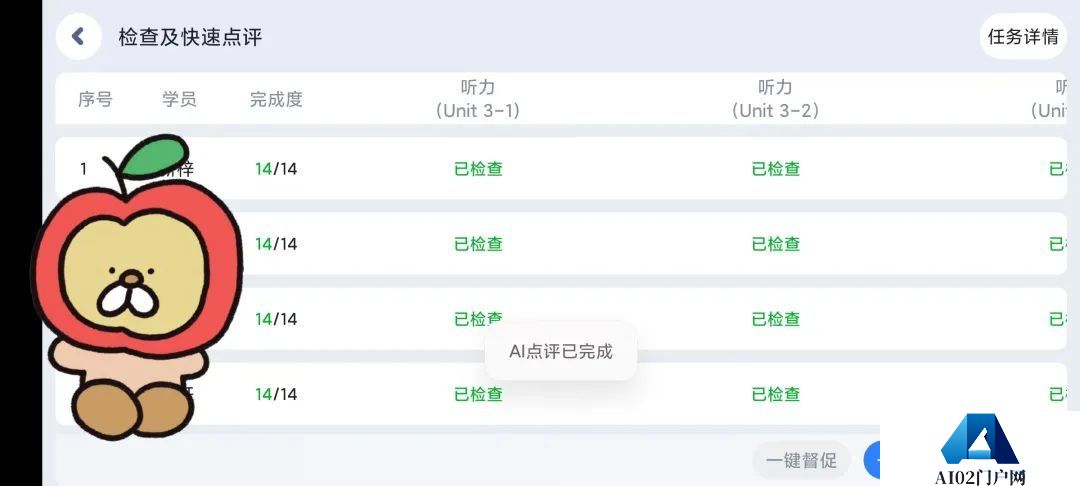Click the apple mascot sticker
Image resolution: width=1080 pixels, height=486 pixels.
point(135,286)
